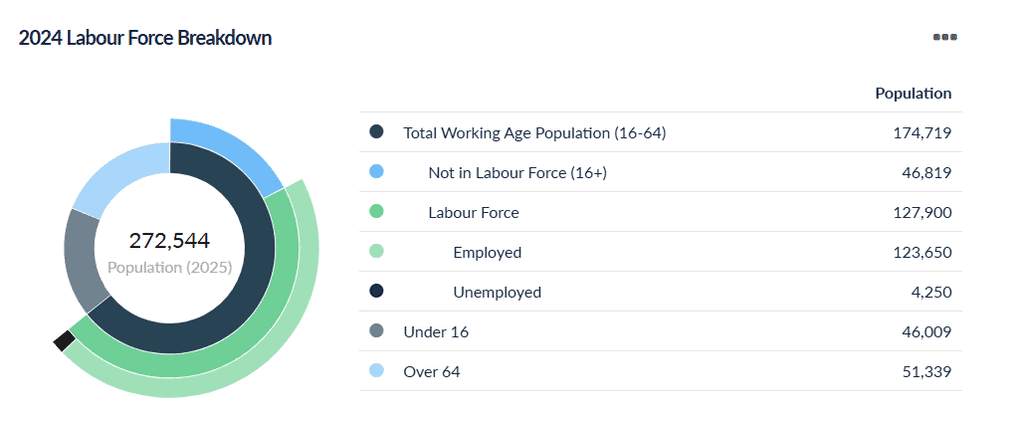Open the three-dot more options menu

pyautogui.click(x=945, y=37)
